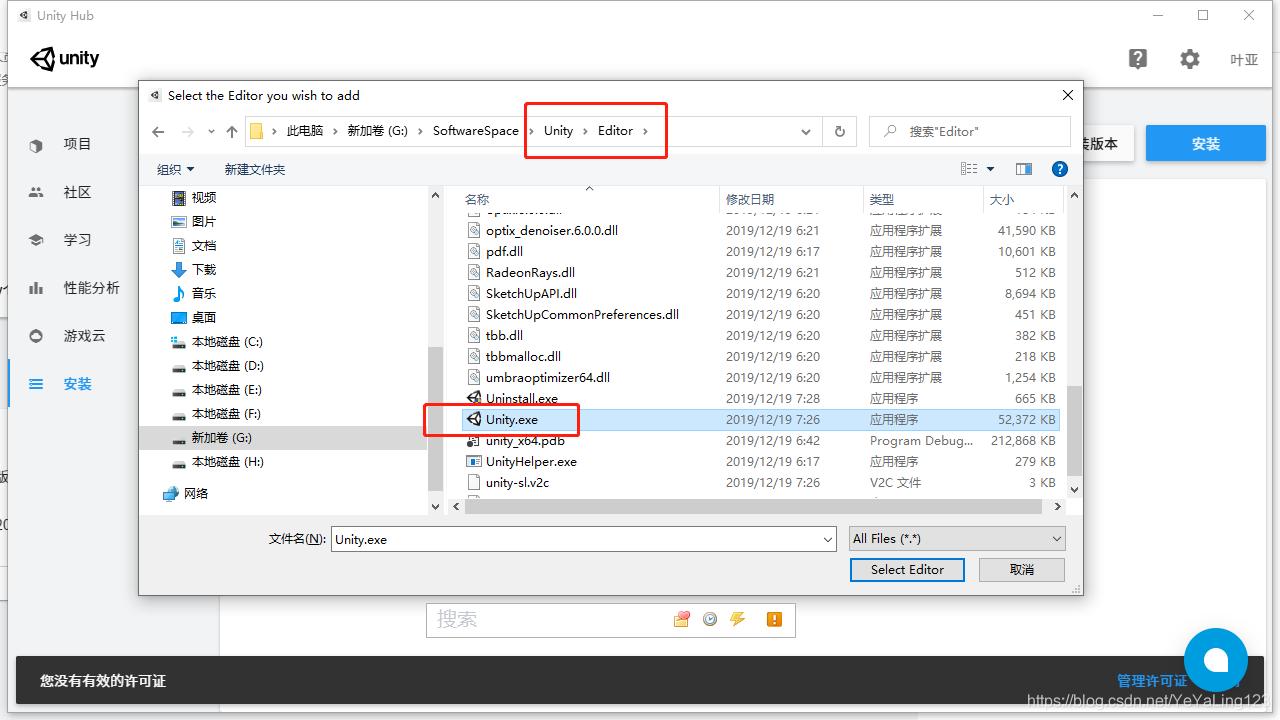Open Unity Hub settings gear
This screenshot has height=720, width=1280.
[1189, 59]
